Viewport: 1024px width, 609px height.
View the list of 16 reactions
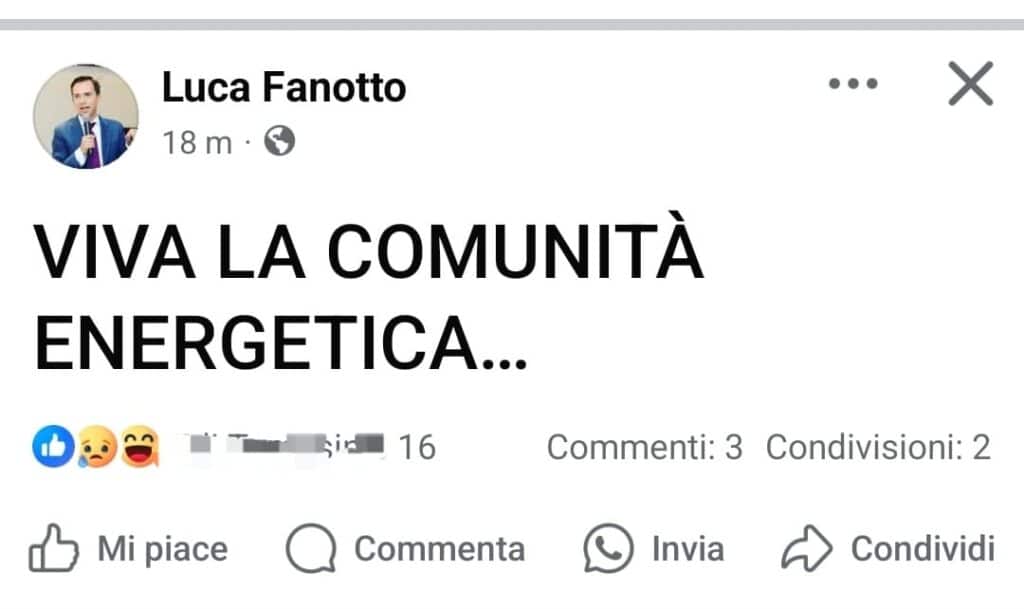(417, 448)
